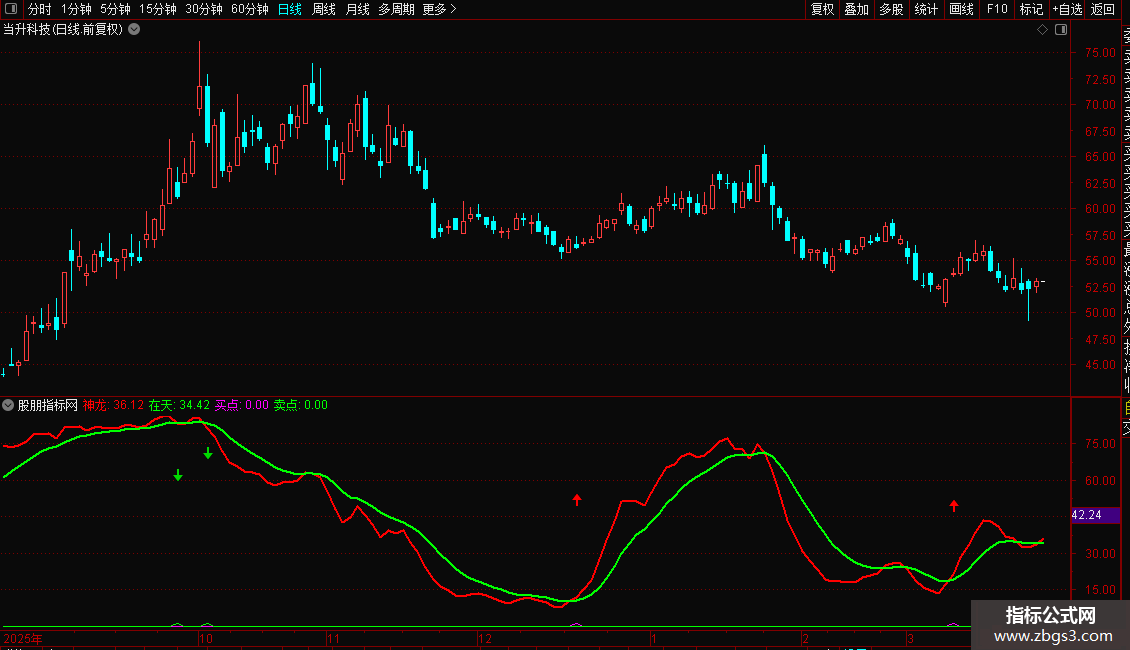
Task: Click the 当升科技(日线.前复权) title
Action: 63,30
